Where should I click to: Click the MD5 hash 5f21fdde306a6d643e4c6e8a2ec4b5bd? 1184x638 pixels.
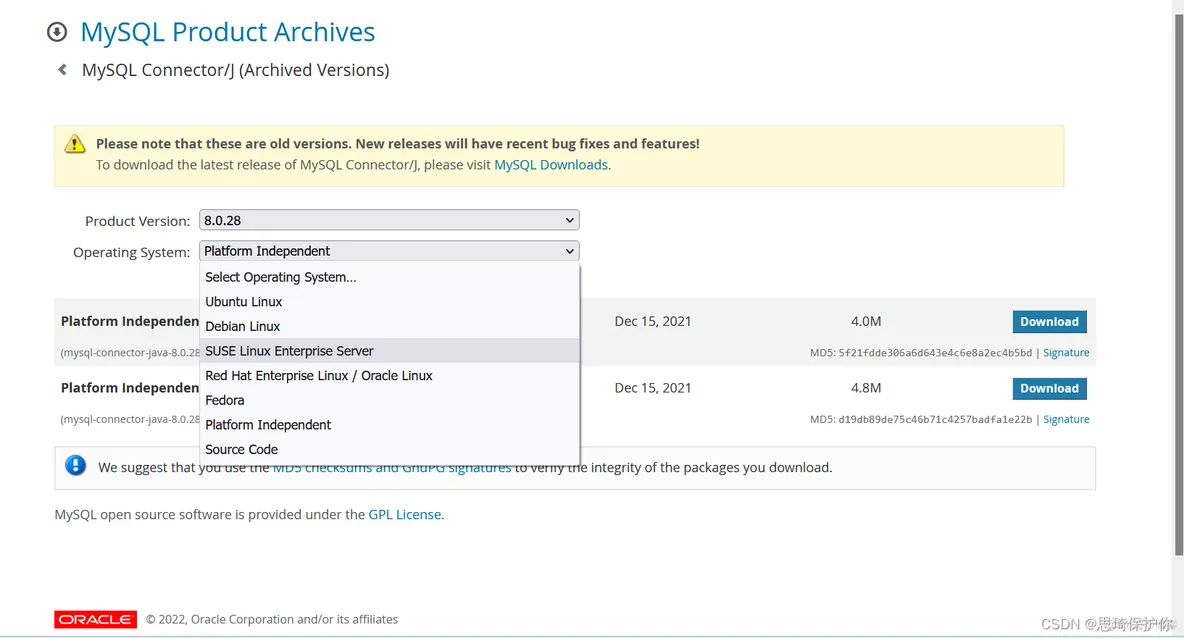click(935, 353)
